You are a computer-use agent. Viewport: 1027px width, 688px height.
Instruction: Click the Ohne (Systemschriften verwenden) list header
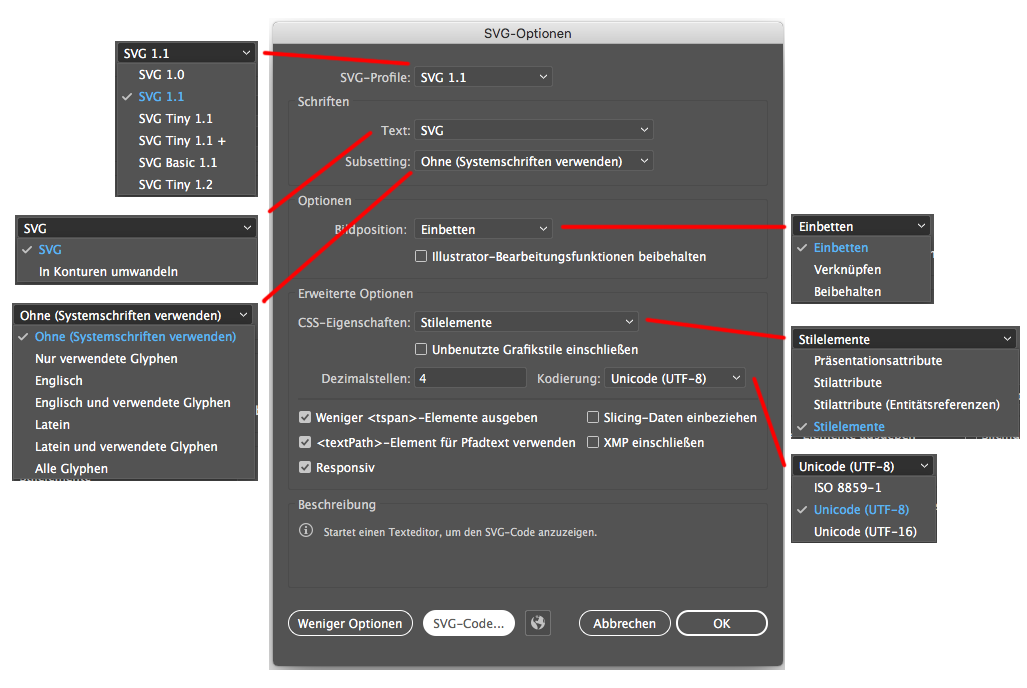(x=134, y=315)
